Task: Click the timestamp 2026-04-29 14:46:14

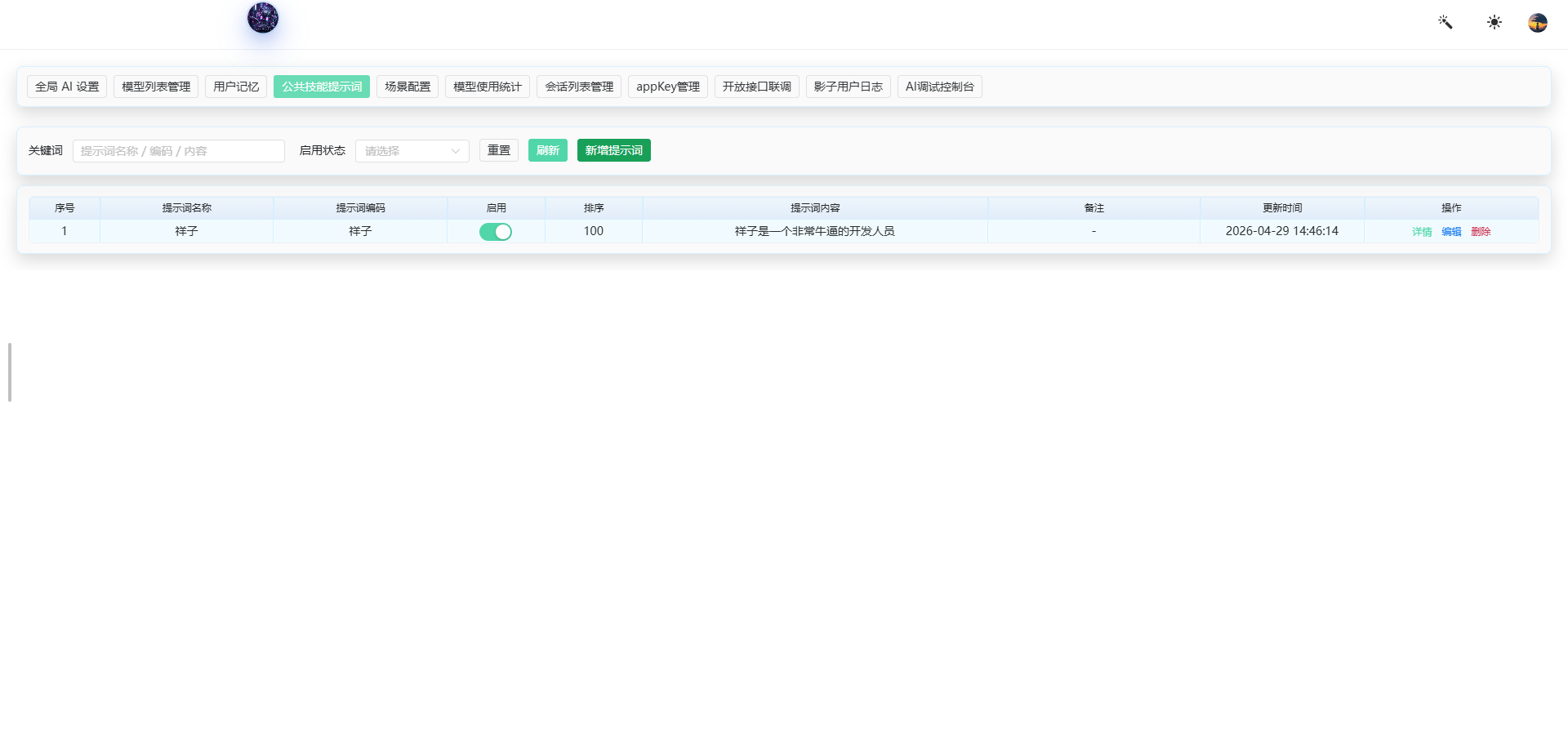Action: [x=1282, y=231]
